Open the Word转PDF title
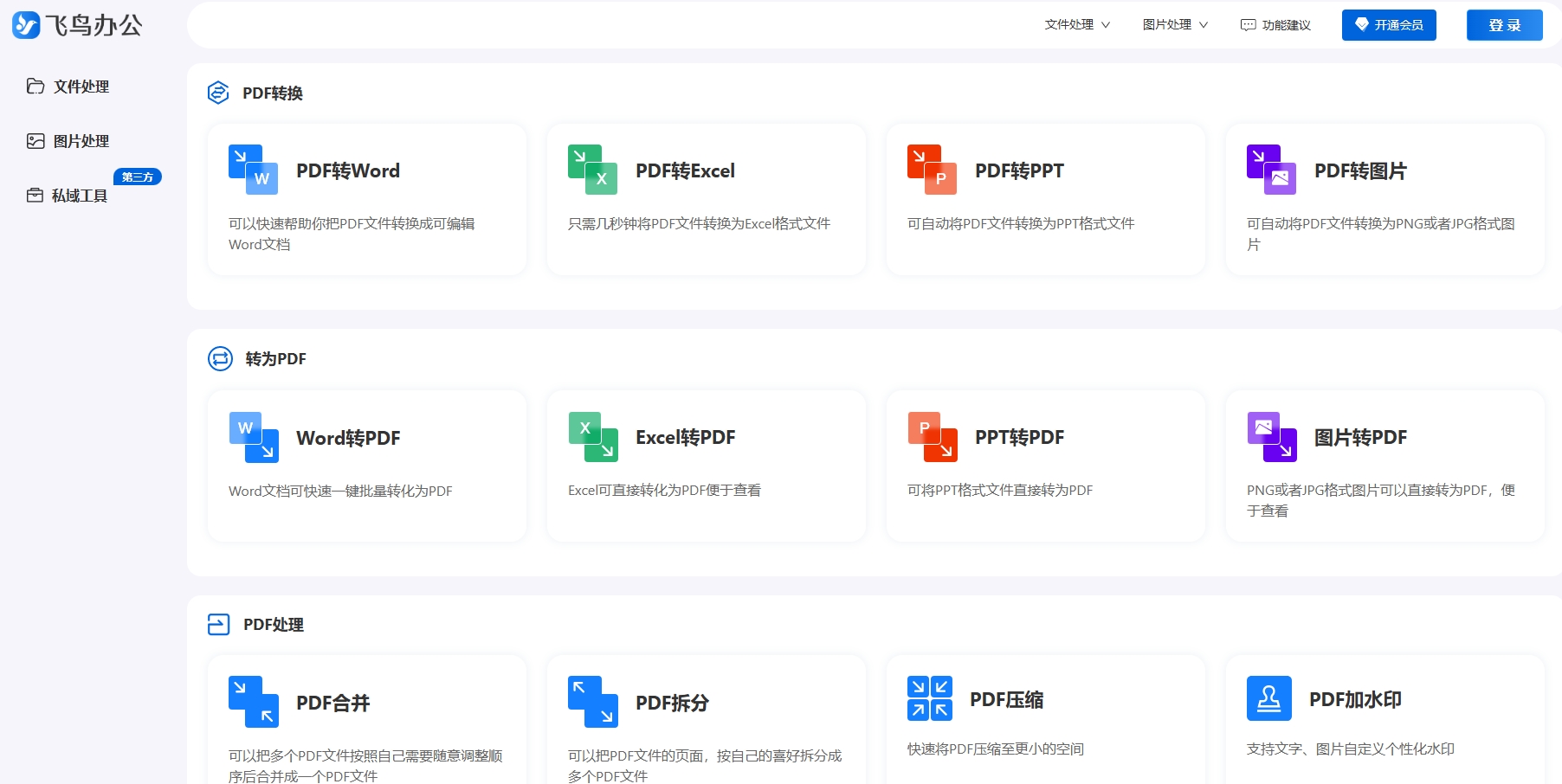Screen dimensions: 1562x784 [348, 438]
